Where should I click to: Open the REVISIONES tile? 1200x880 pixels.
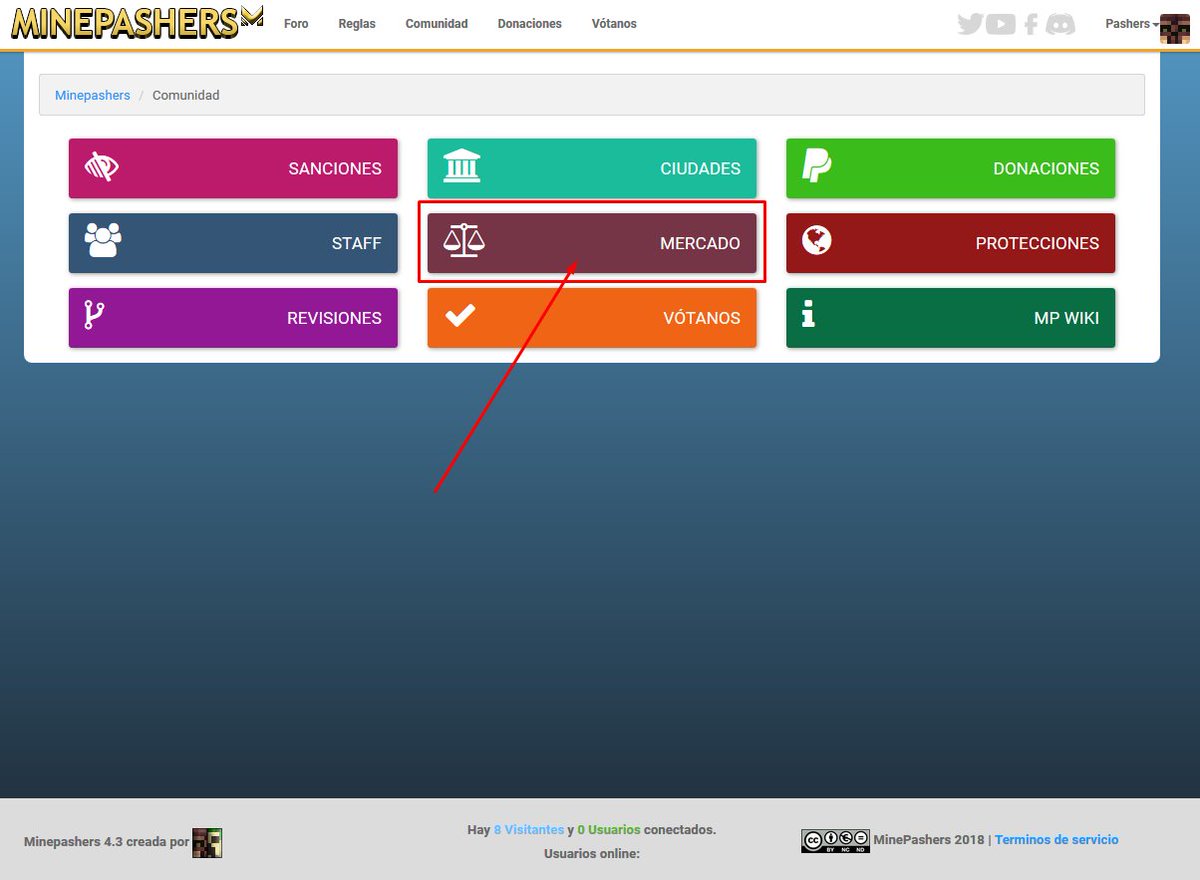[x=233, y=318]
